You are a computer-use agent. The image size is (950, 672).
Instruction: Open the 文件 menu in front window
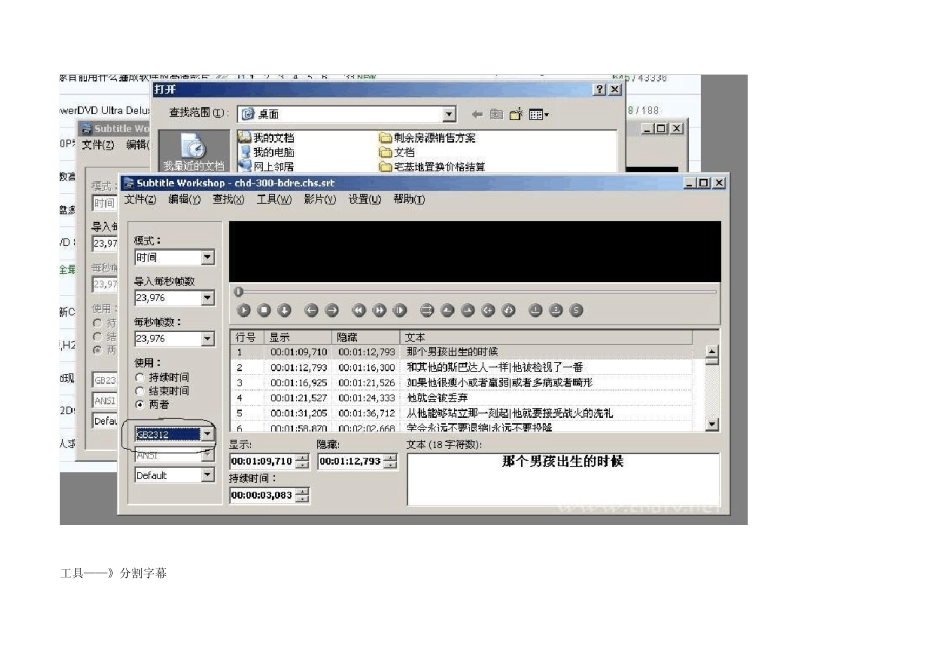[140, 199]
